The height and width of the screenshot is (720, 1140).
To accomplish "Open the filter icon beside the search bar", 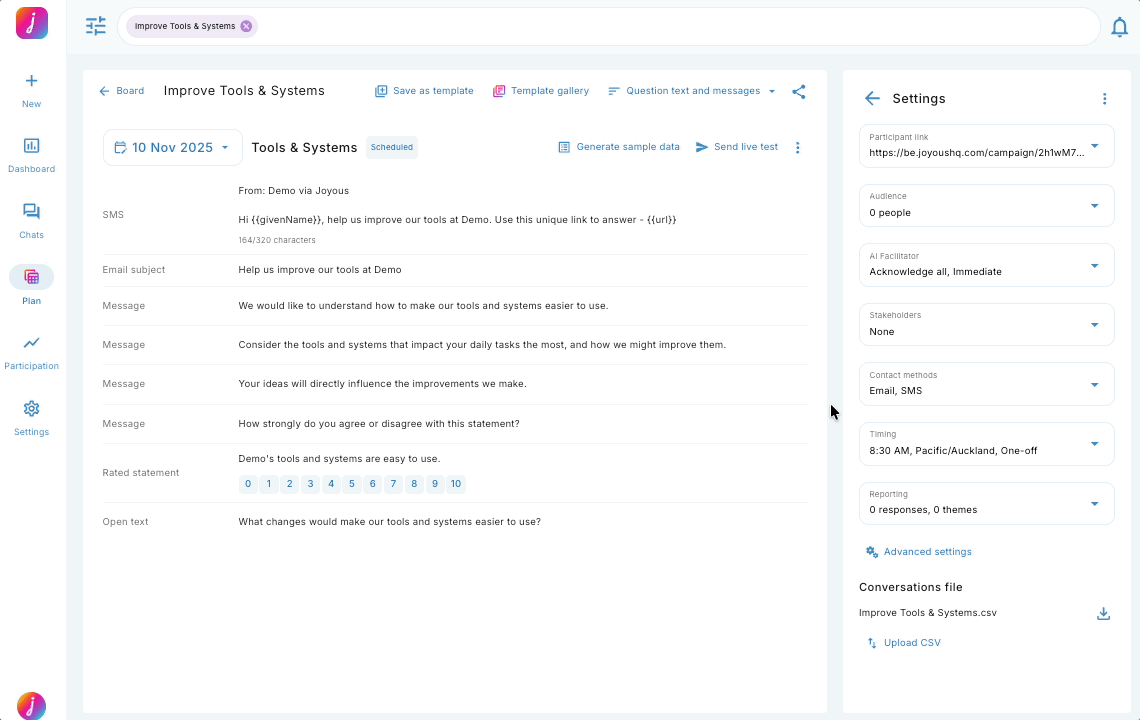I will 95,27.
